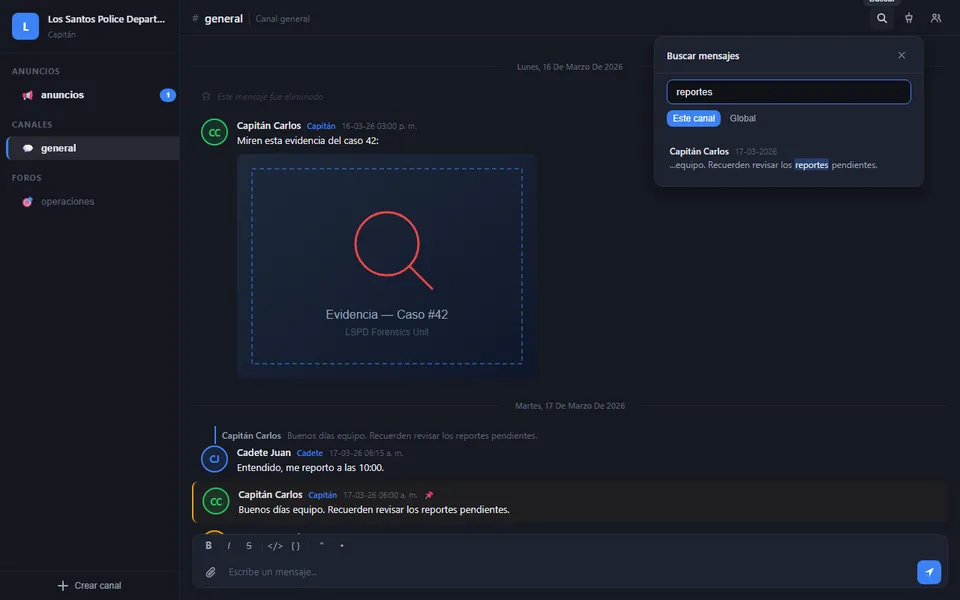The width and height of the screenshot is (960, 600).
Task: Insert a quote with the quotation mark button
Action: (321, 546)
